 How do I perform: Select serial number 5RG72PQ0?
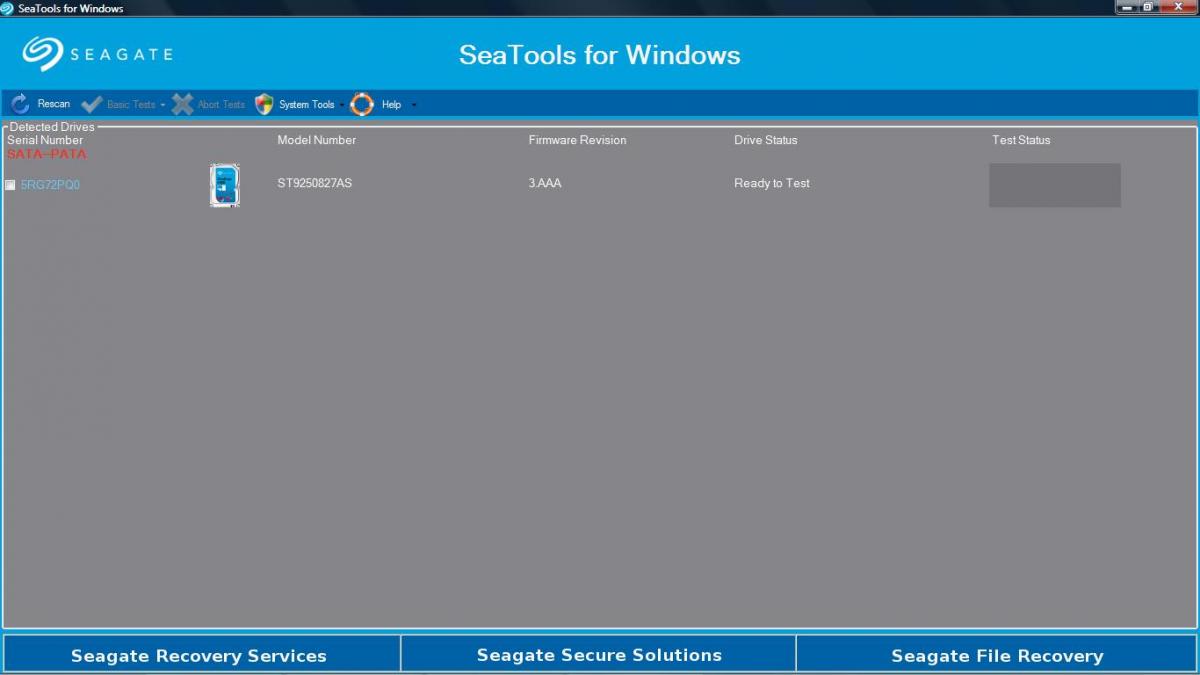(50, 185)
